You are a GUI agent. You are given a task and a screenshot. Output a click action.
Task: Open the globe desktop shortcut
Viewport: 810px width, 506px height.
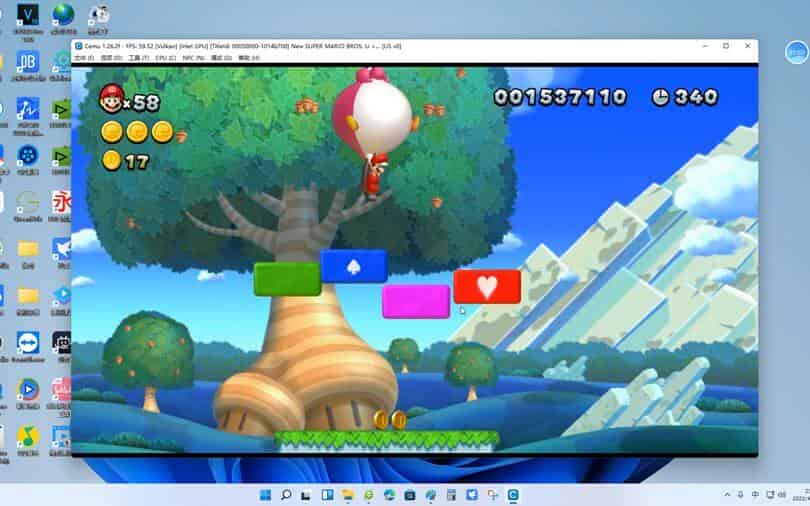[63, 14]
